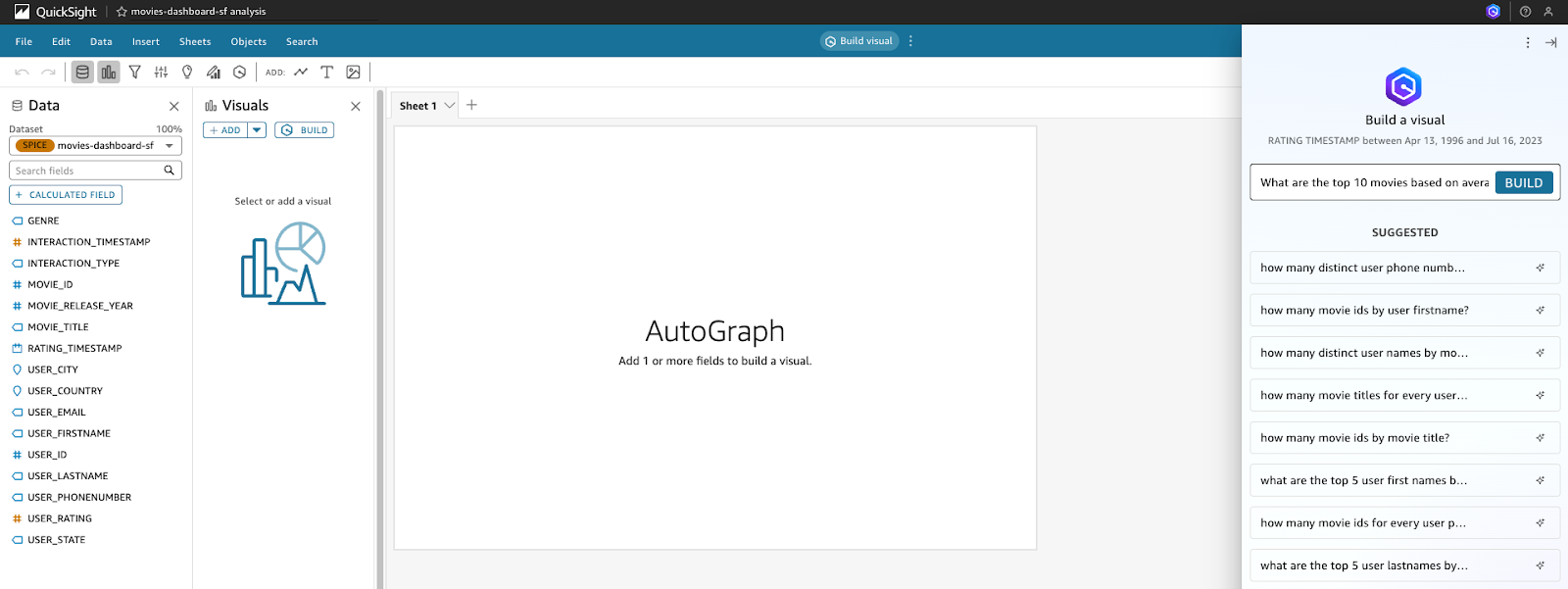
Task: Add a line visual from toolbar
Action: pyautogui.click(x=301, y=72)
